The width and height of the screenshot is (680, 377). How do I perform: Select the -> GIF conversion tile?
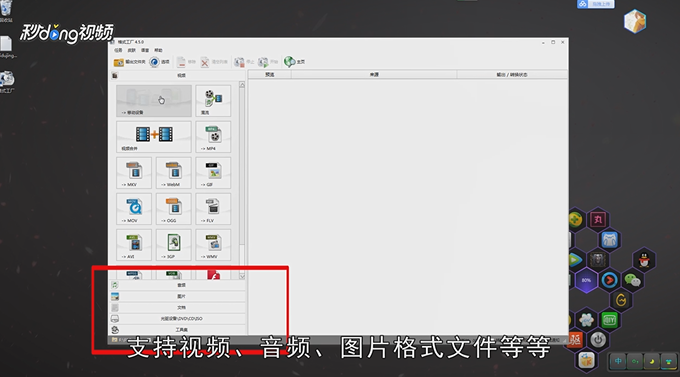[x=213, y=173]
